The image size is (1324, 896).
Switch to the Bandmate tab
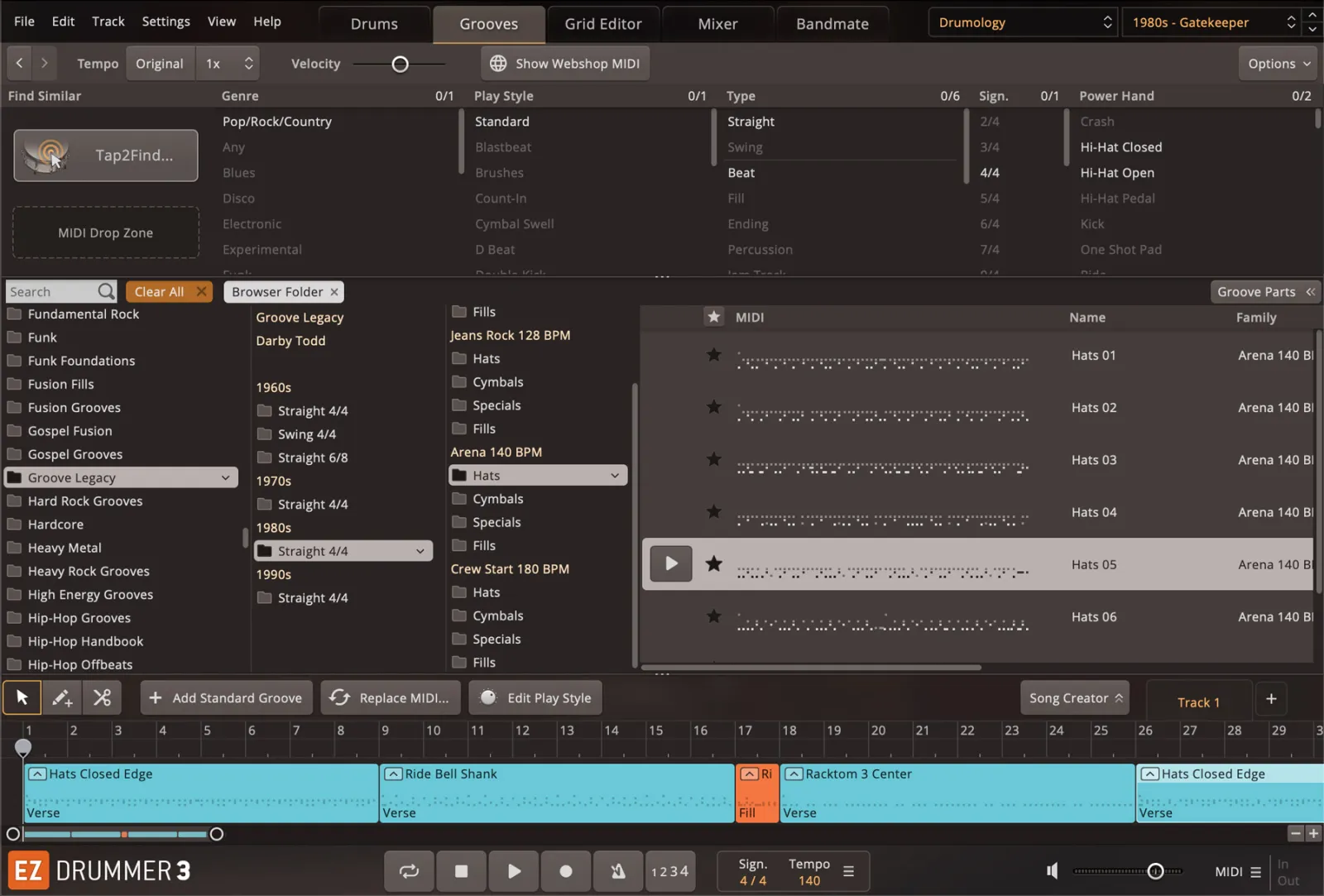[x=832, y=24]
